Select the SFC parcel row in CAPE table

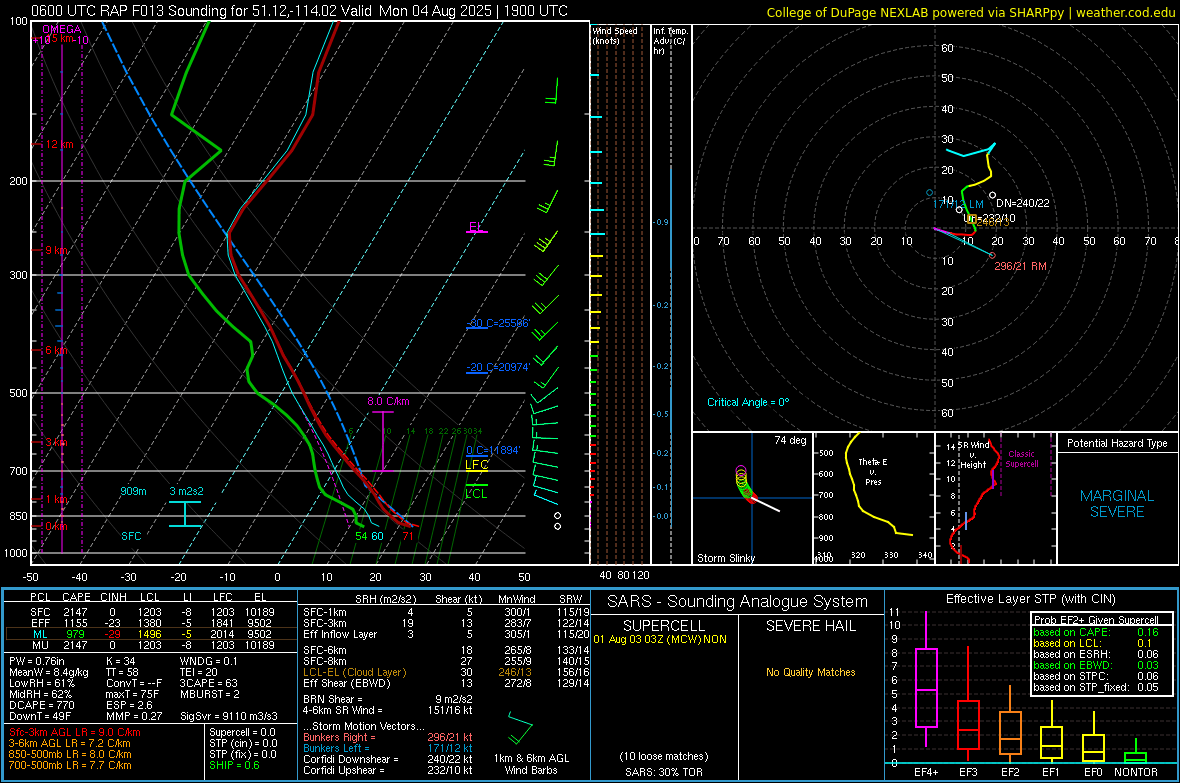(151, 612)
